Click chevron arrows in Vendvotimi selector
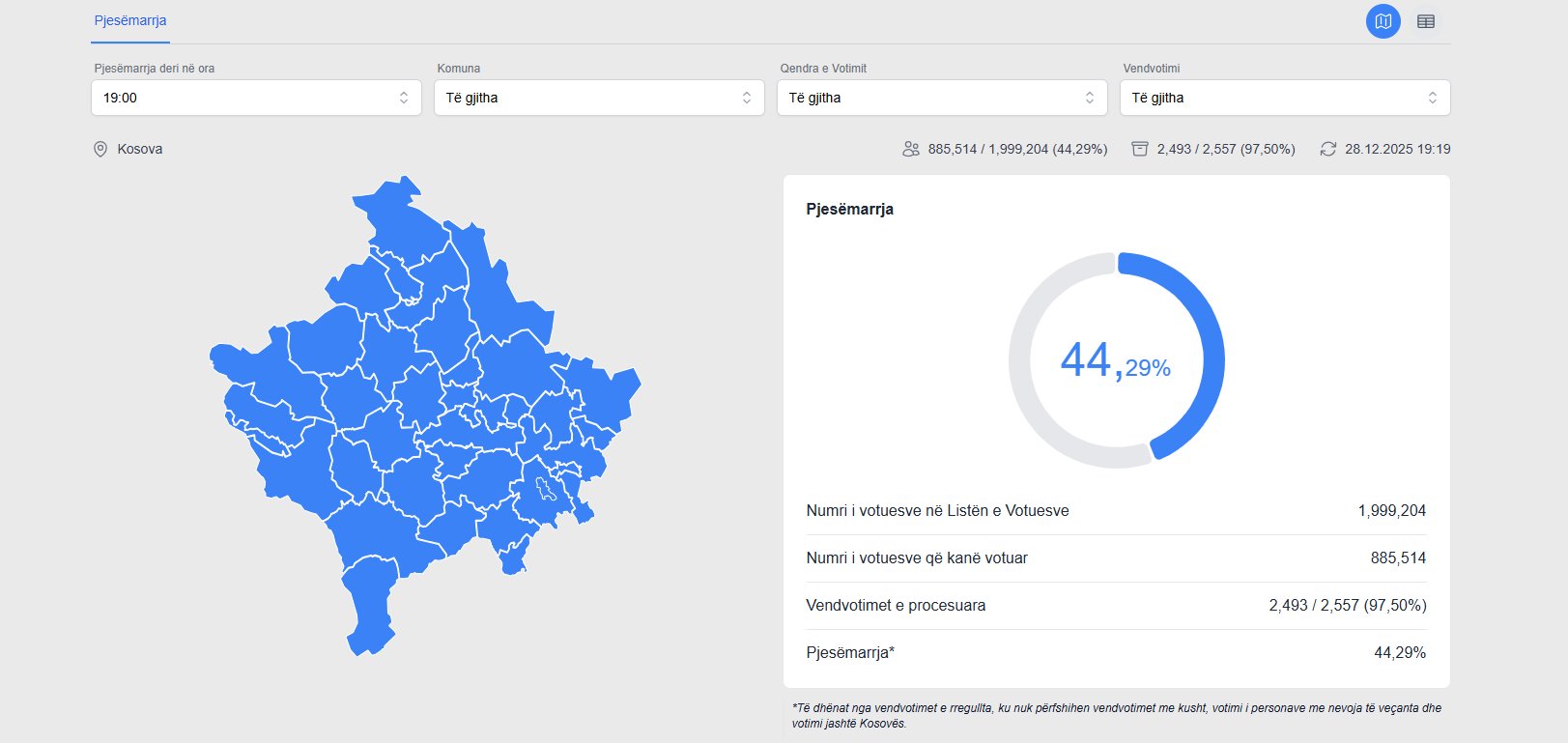Viewport: 1568px width, 743px height. click(x=1433, y=98)
